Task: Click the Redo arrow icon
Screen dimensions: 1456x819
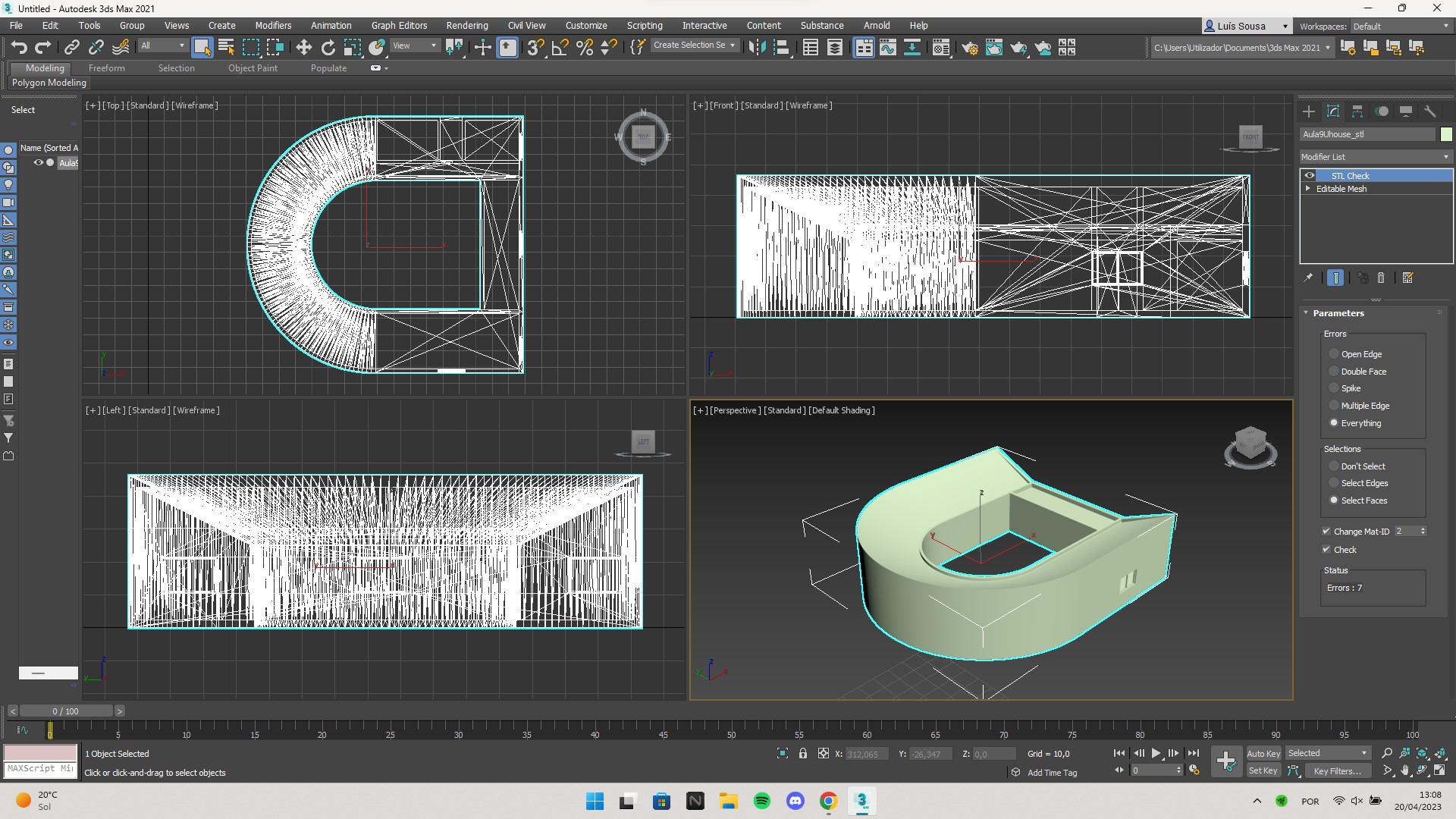Action: (43, 48)
